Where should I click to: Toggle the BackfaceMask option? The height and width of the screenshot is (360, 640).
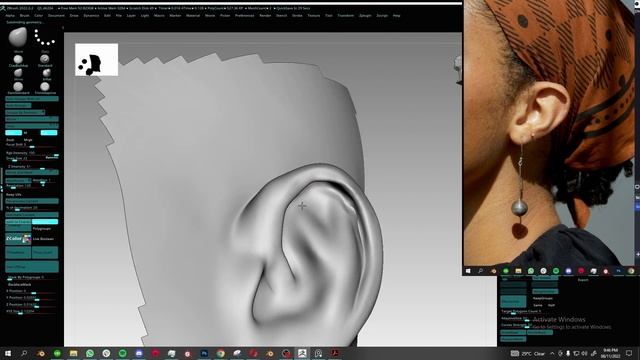(x=20, y=284)
